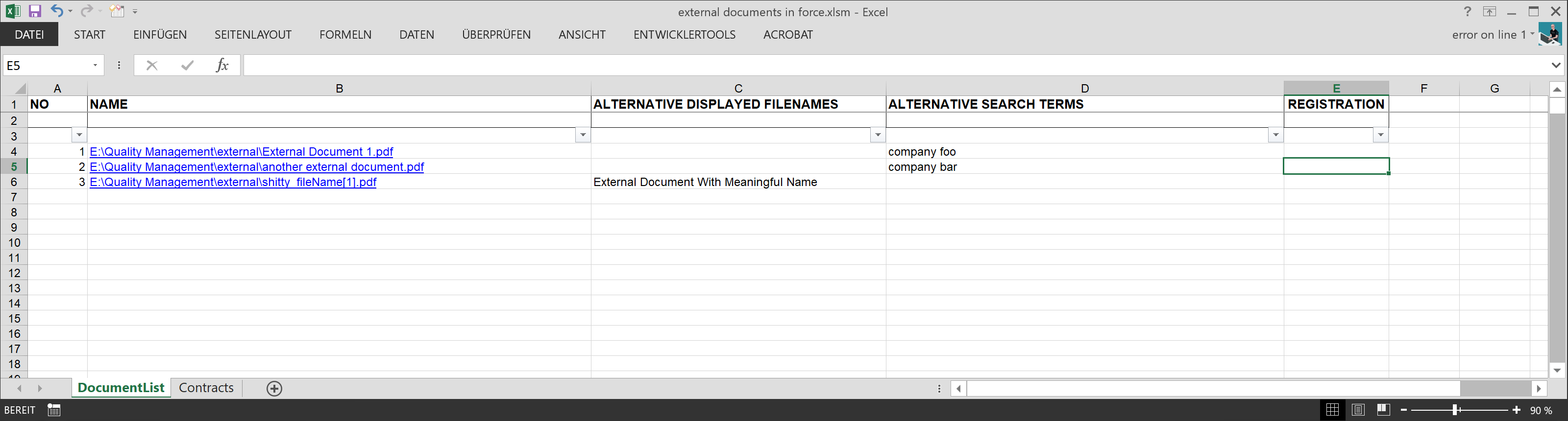Select the REGISTRATION header cell
Screen dimensions: 1568x421
(x=1336, y=104)
